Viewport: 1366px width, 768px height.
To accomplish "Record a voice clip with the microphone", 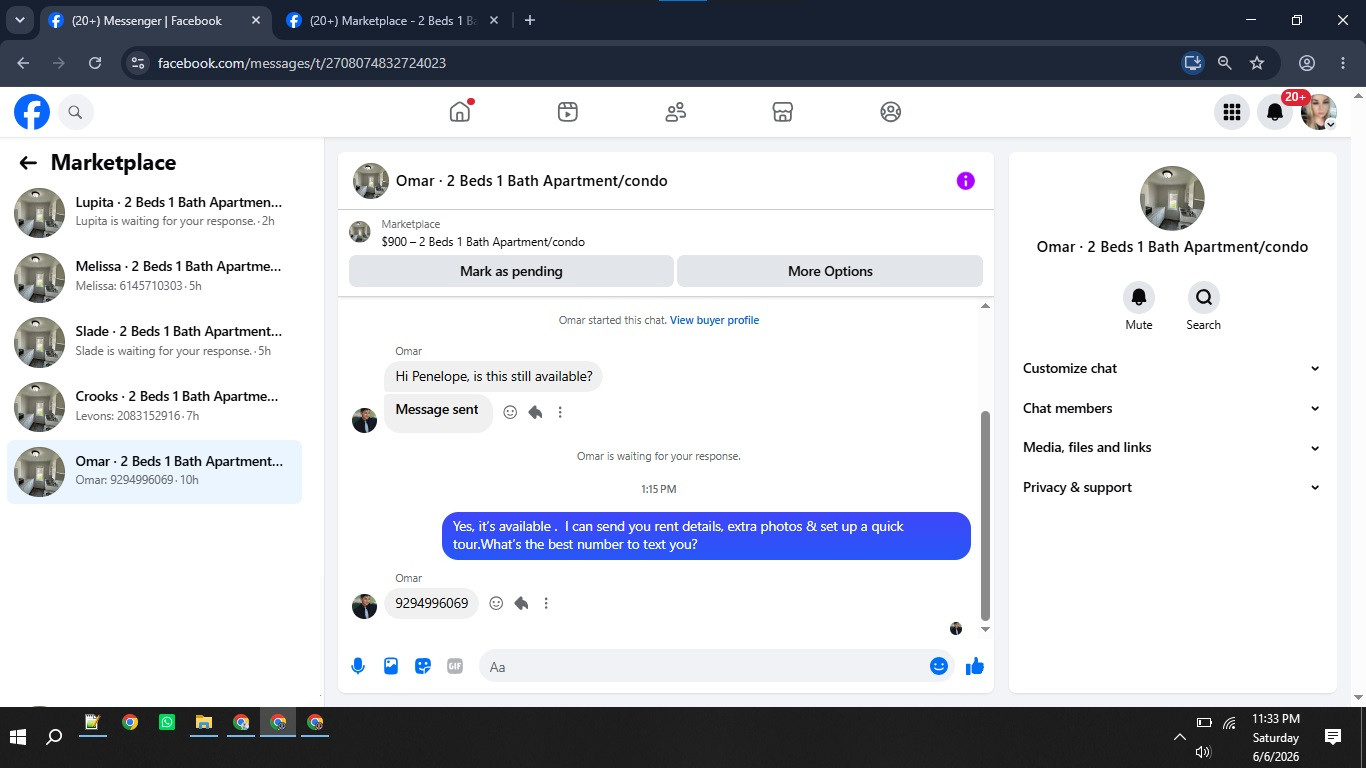I will tap(358, 666).
